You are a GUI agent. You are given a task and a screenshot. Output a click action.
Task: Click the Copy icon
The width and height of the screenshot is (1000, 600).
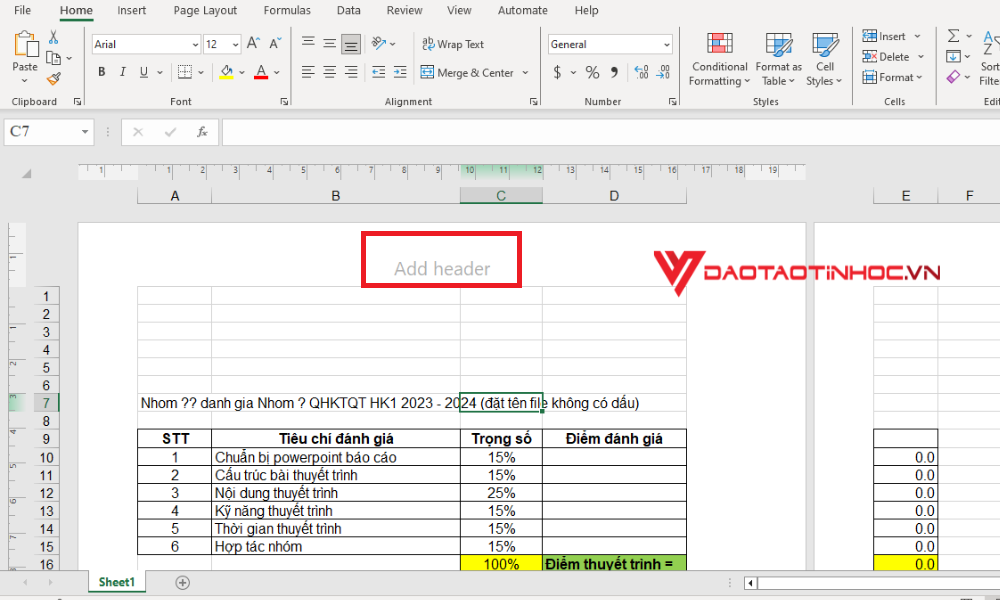[x=54, y=58]
